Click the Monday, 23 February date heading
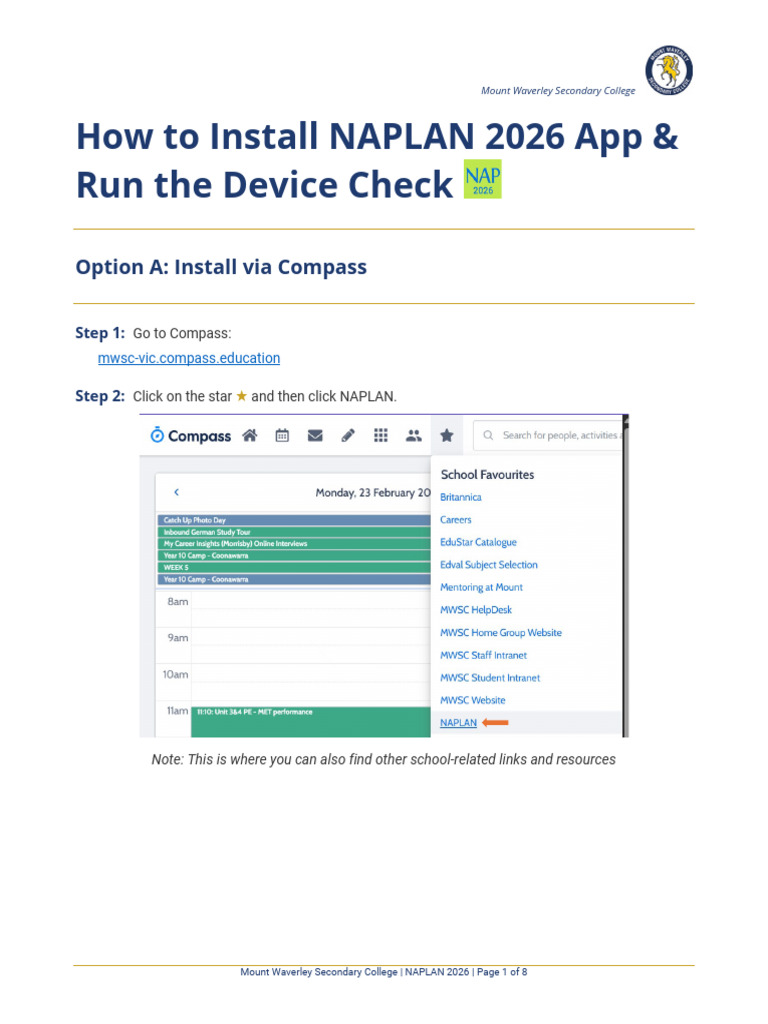The height and width of the screenshot is (1024, 768). [x=373, y=492]
